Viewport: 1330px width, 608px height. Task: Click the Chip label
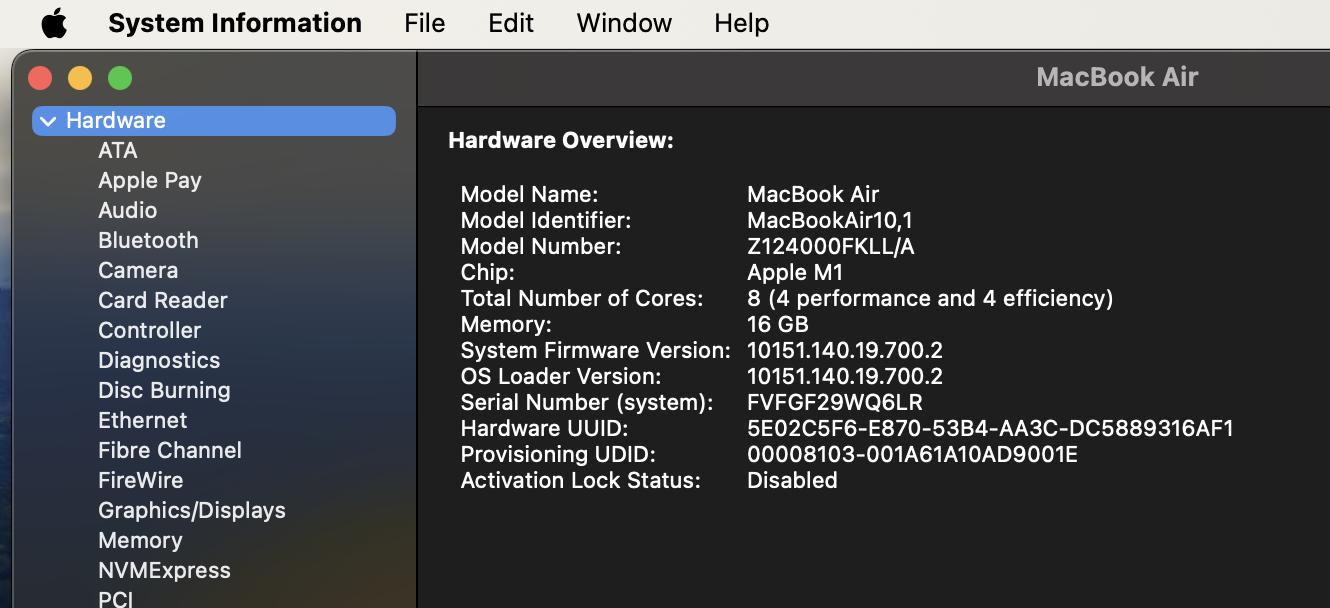click(488, 272)
